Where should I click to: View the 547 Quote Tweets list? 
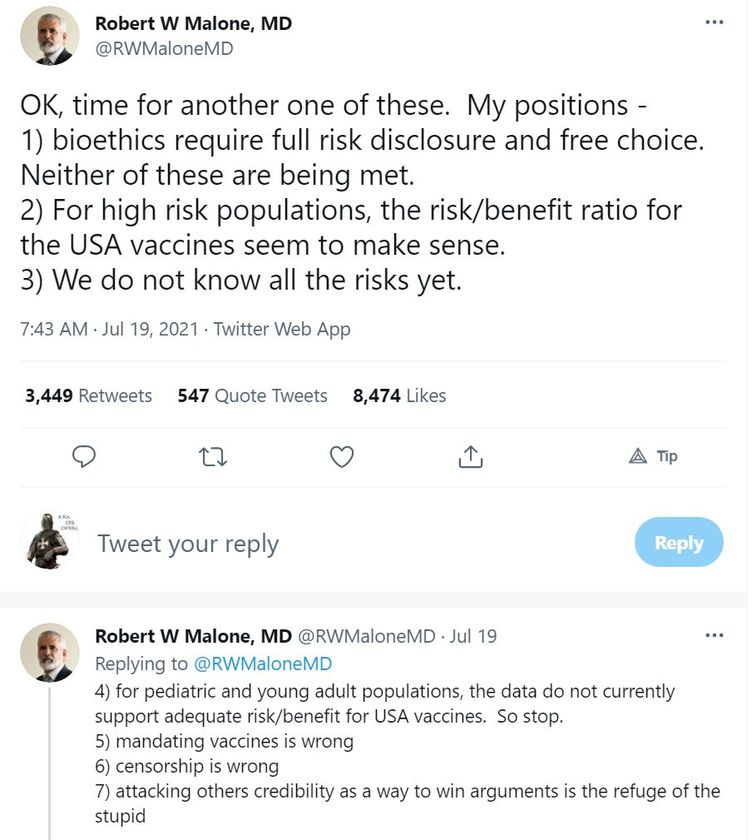pyautogui.click(x=252, y=395)
